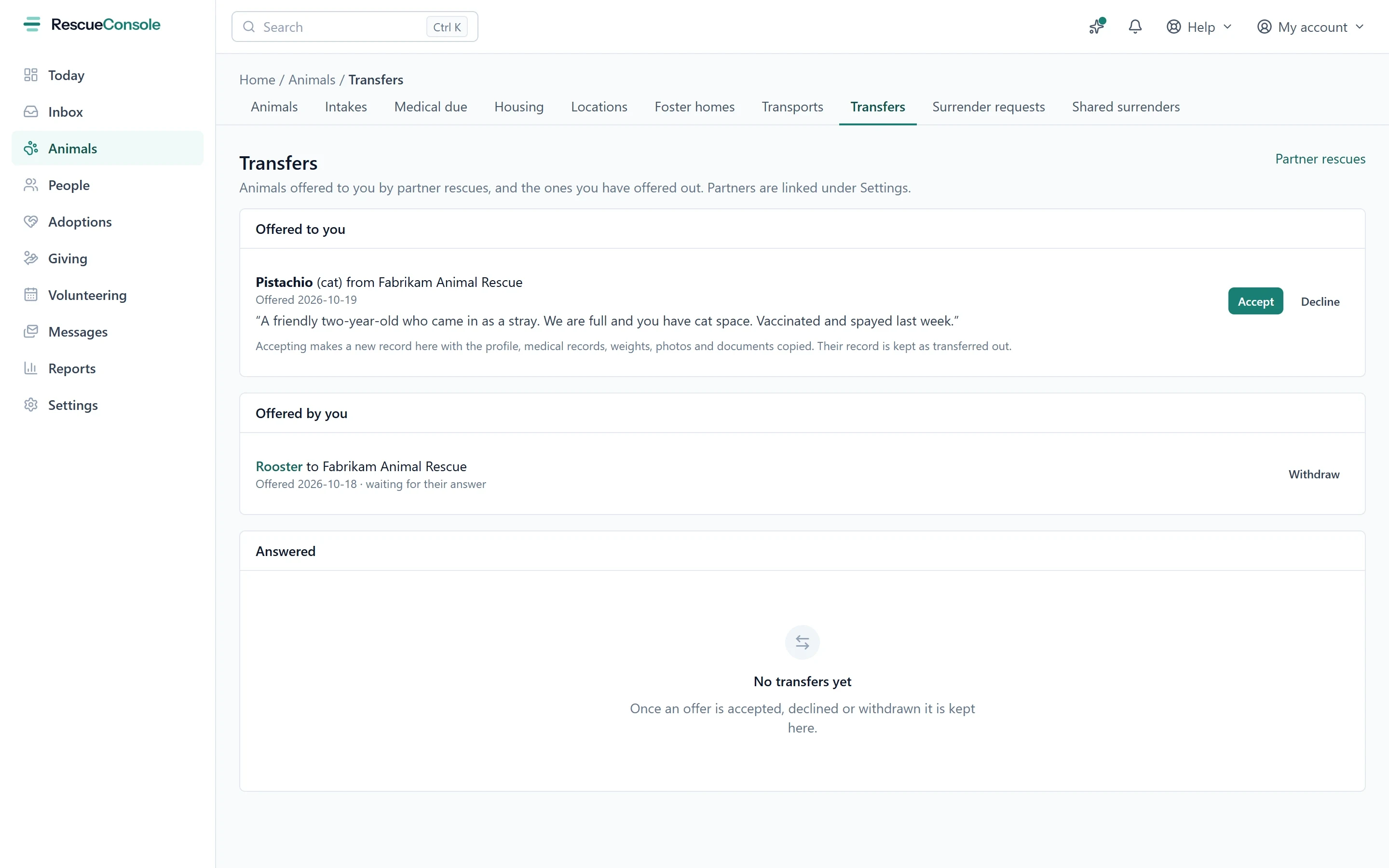
Task: Click the Settings gear icon
Action: point(31,405)
